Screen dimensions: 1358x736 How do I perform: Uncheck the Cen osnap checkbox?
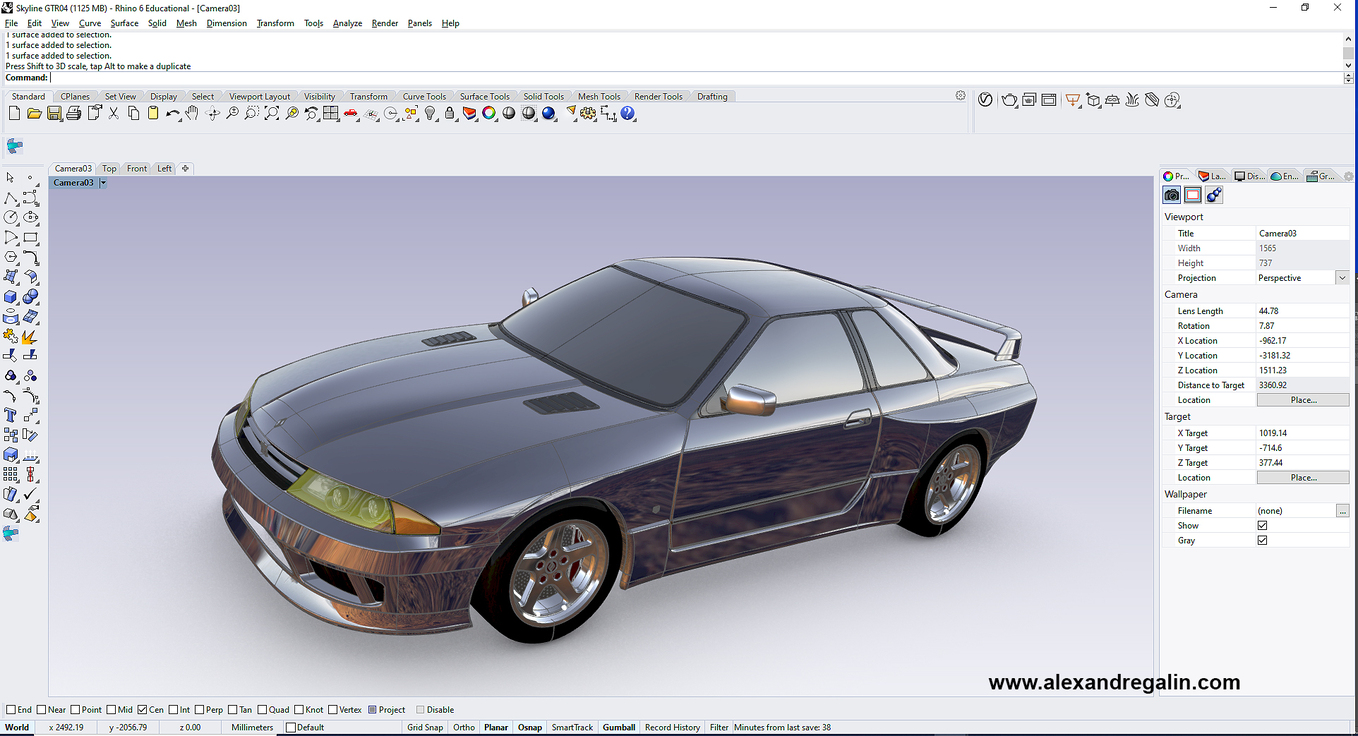point(143,710)
